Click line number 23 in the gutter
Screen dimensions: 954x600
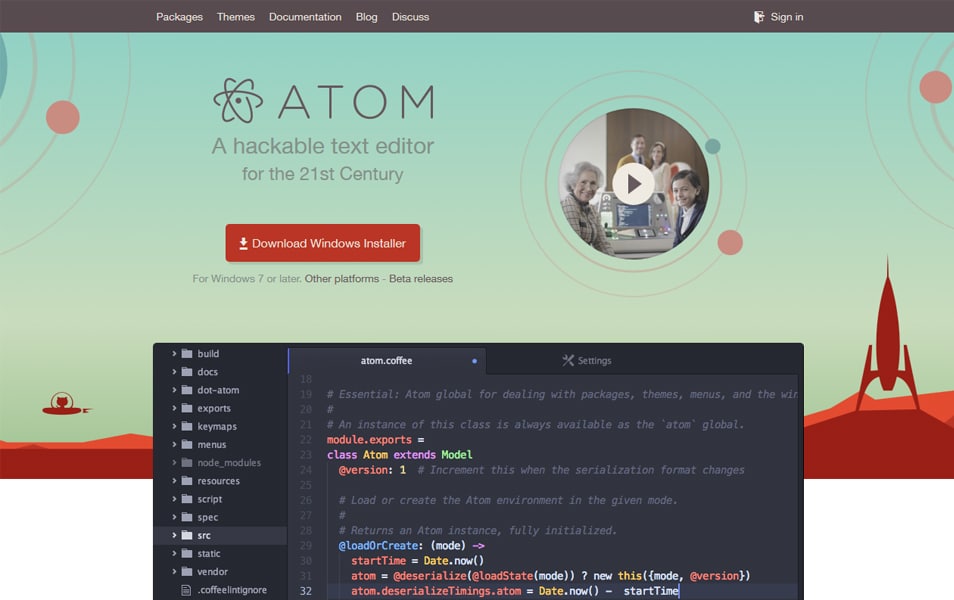coord(305,455)
